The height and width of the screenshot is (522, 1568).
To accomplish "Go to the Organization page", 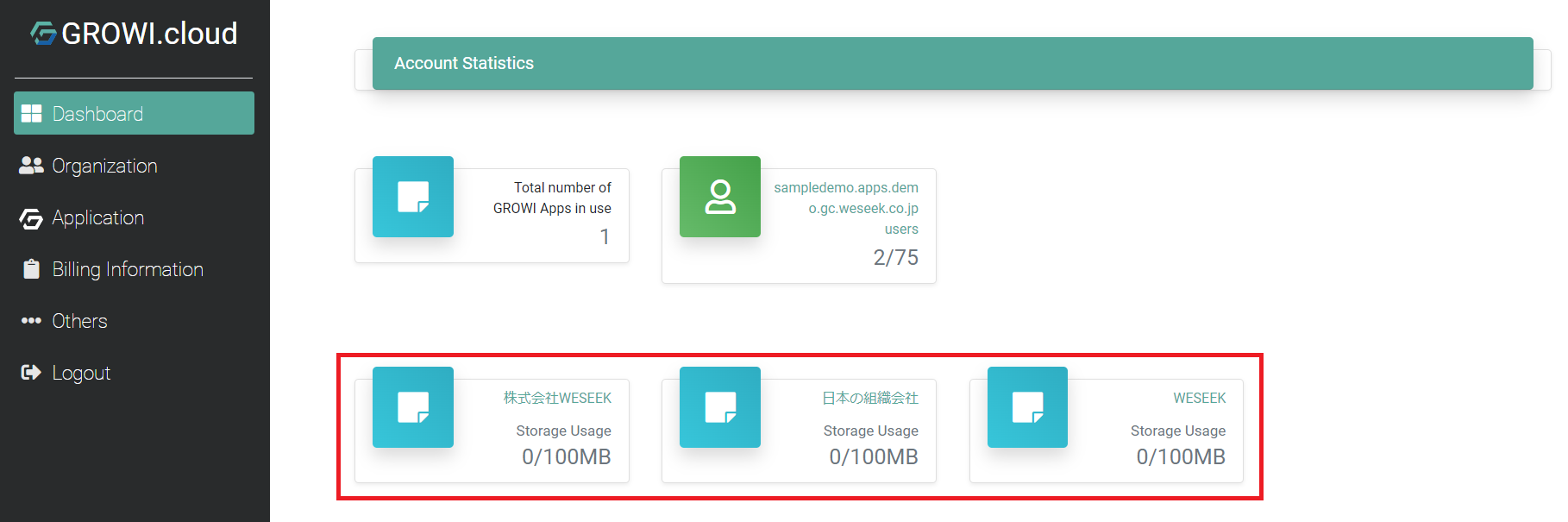I will click(x=104, y=166).
